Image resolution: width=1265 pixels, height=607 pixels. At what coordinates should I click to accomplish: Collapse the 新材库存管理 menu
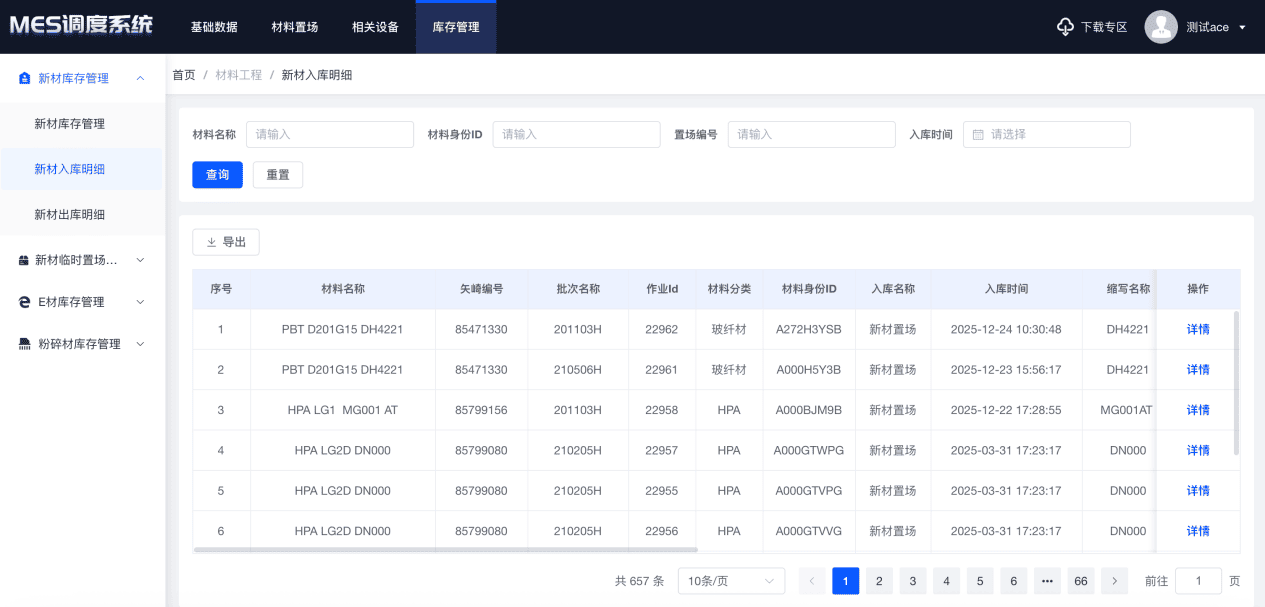(x=140, y=78)
